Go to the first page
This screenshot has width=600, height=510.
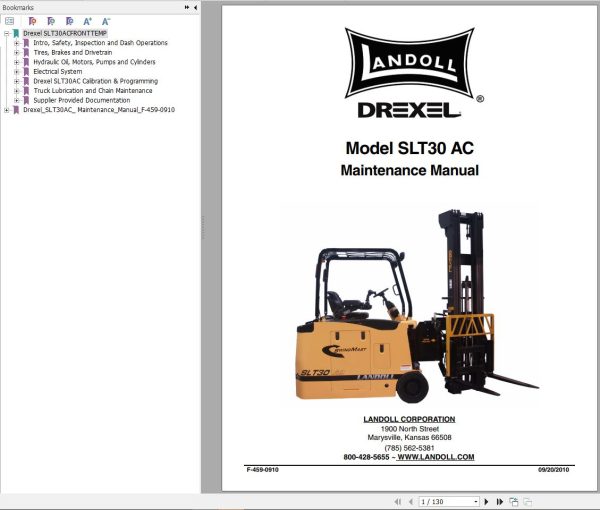(x=398, y=502)
